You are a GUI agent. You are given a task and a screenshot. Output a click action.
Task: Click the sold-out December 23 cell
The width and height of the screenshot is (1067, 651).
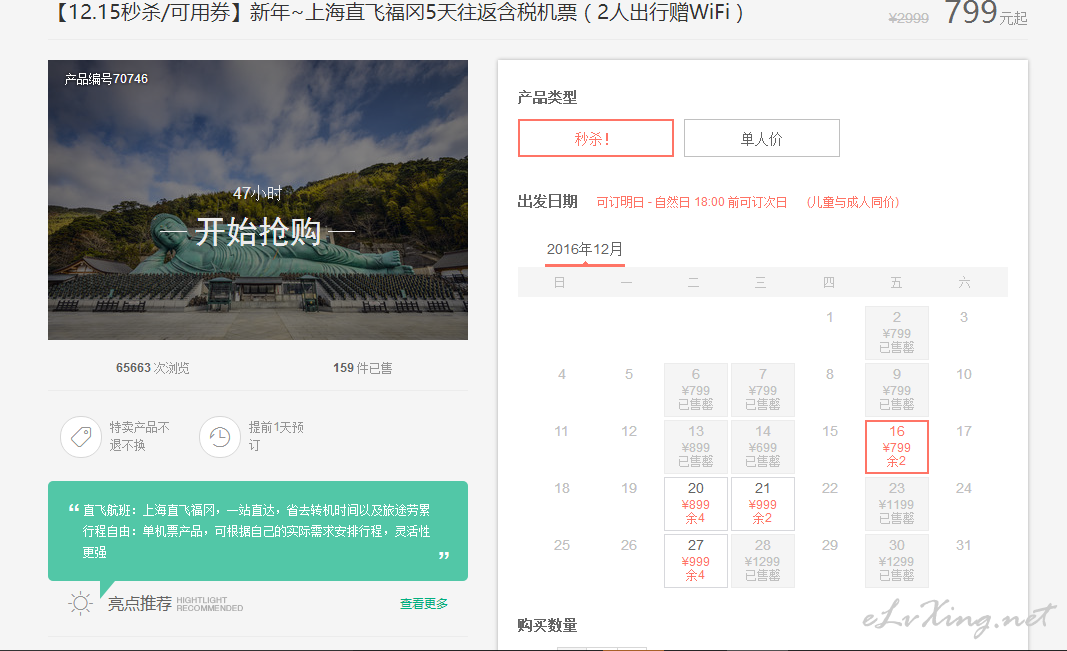click(896, 503)
